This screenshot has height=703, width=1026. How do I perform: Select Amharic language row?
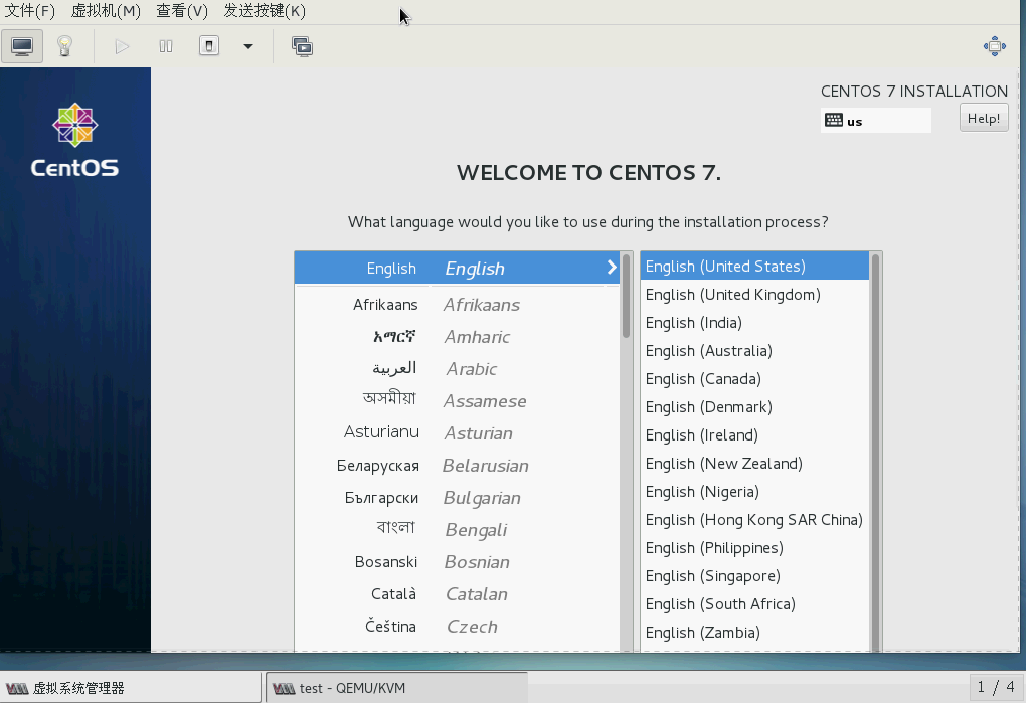coord(457,336)
